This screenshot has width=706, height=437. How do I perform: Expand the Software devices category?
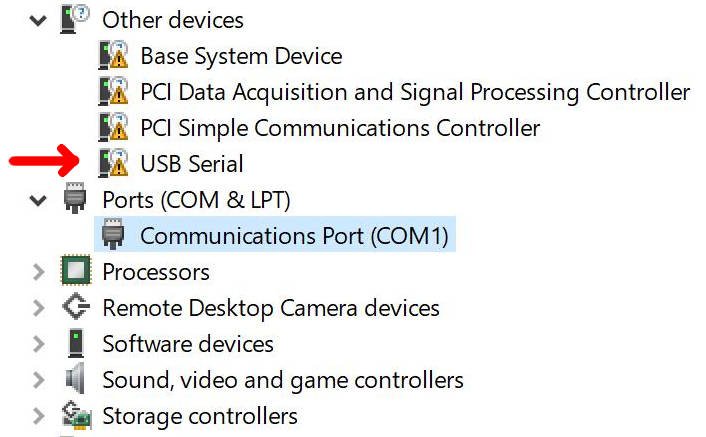38,344
